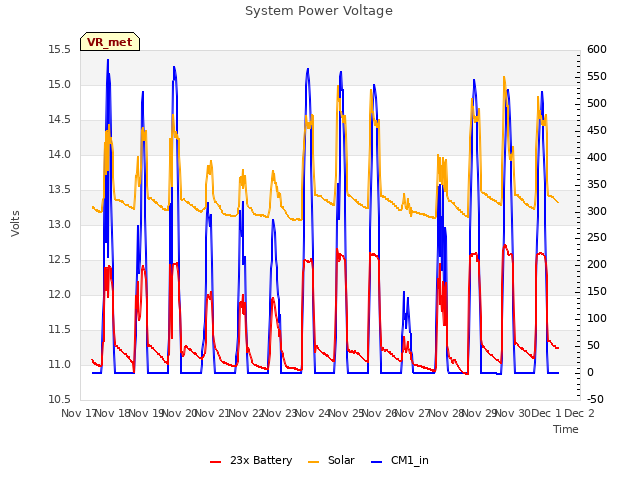This screenshot has height=480, width=640.
Task: Click the 450 right axis tick label
Action: pyautogui.click(x=597, y=131)
